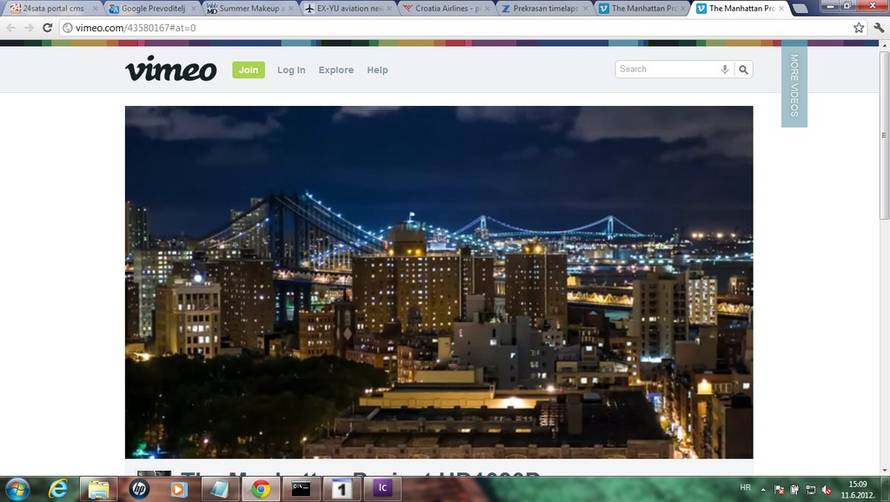Click the scrollbar down arrow
The width and height of the screenshot is (890, 502).
tap(884, 471)
